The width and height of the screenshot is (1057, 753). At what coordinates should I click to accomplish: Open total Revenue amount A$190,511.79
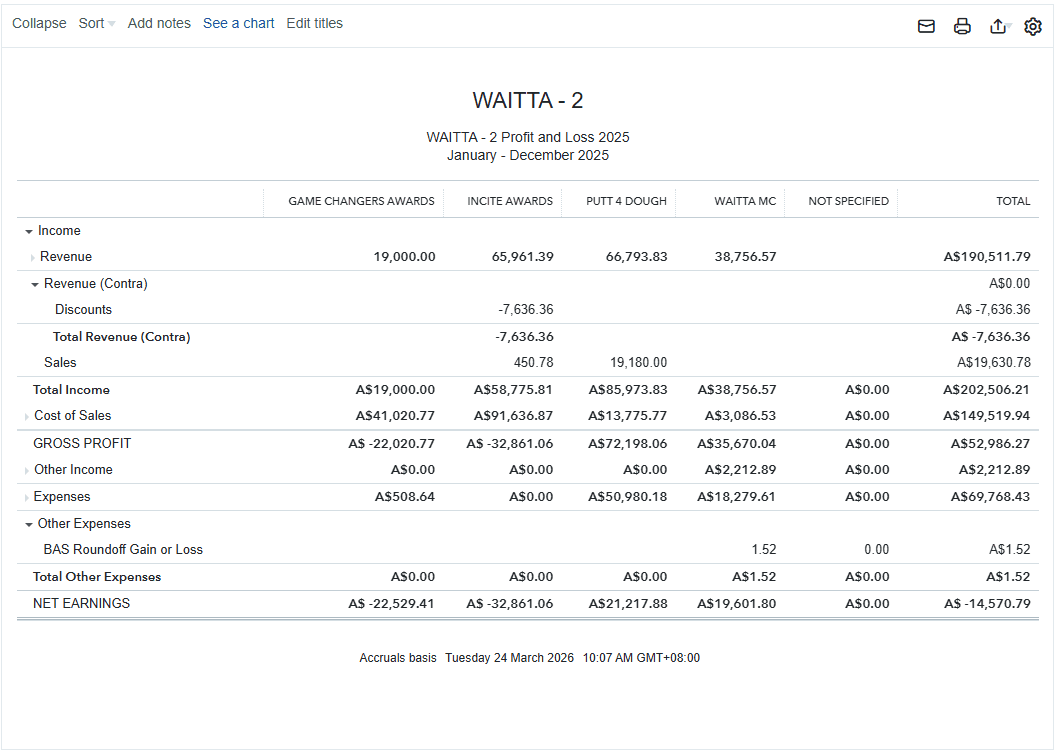point(986,257)
